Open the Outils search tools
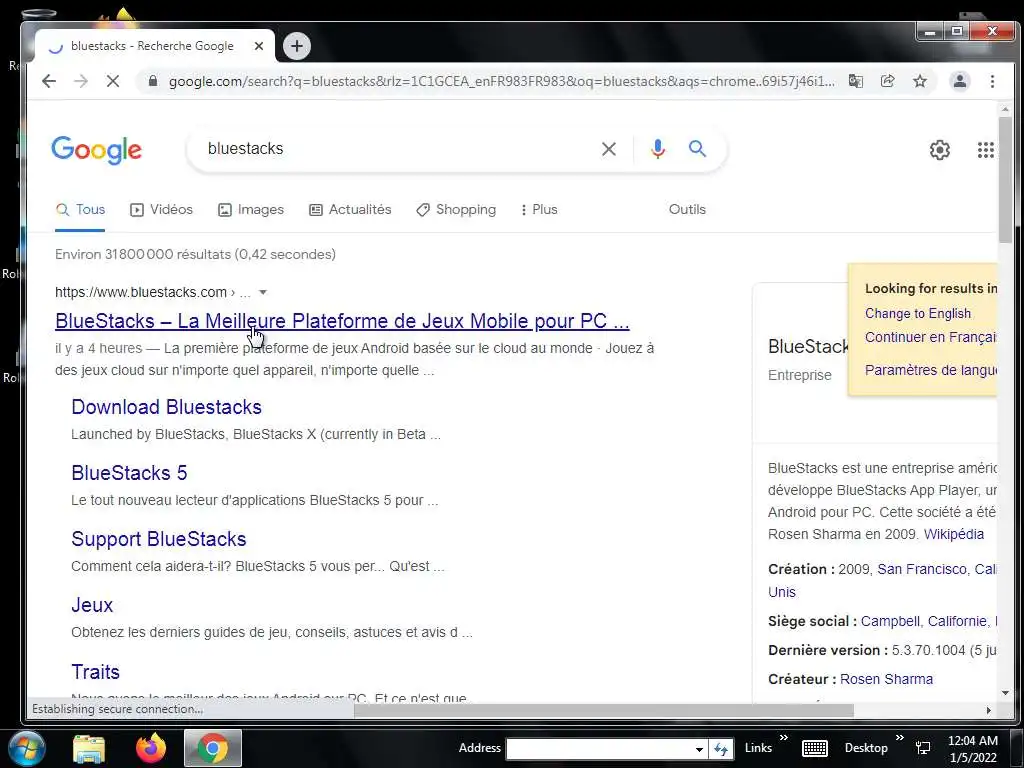Image resolution: width=1024 pixels, height=768 pixels. pyautogui.click(x=687, y=210)
